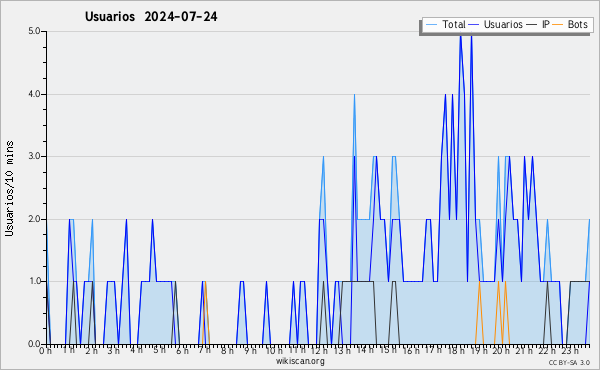
Task: Click the '4.0' y-axis value
Action: tap(34, 94)
